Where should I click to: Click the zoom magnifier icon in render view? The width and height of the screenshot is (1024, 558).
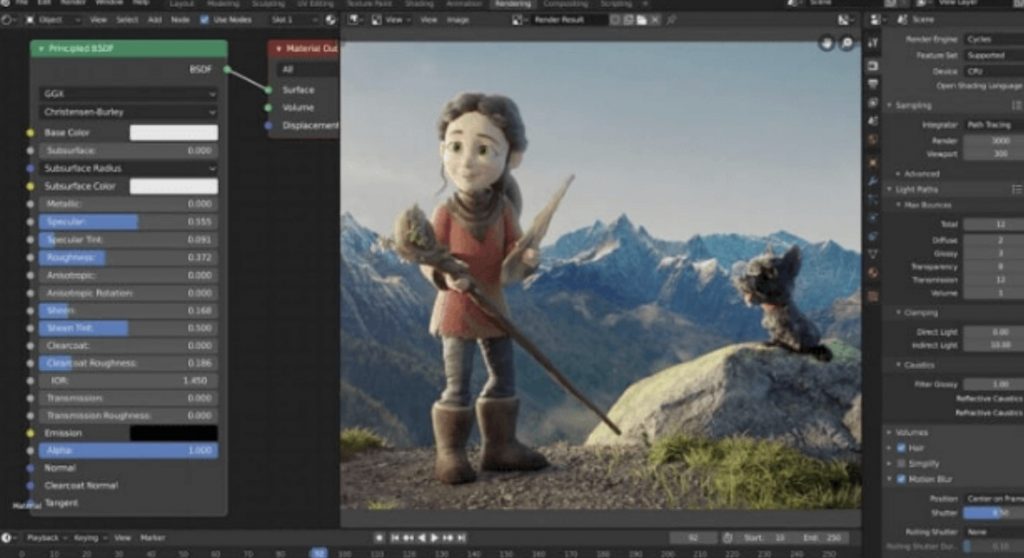pyautogui.click(x=847, y=43)
